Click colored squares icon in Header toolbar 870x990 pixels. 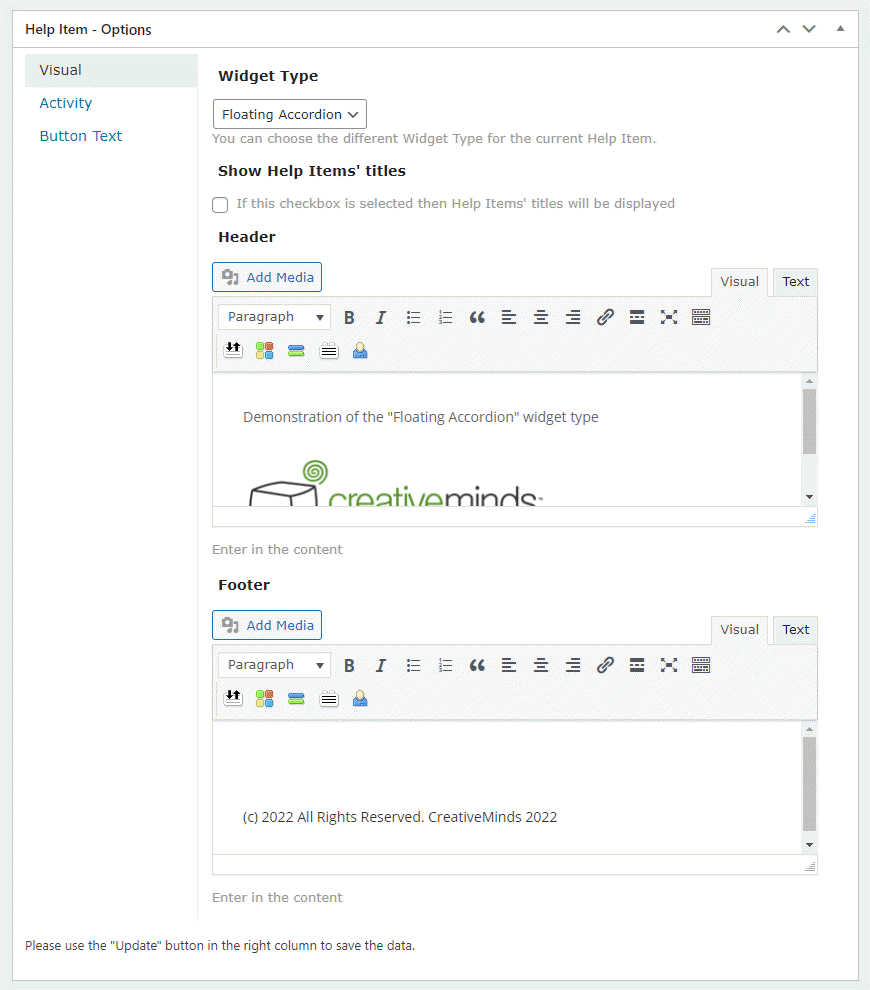point(264,350)
